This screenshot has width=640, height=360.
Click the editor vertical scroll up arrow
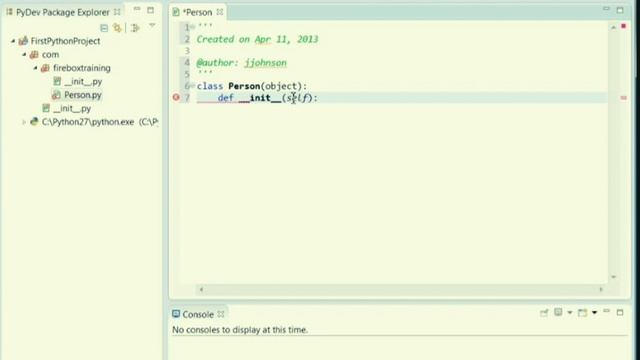(613, 27)
